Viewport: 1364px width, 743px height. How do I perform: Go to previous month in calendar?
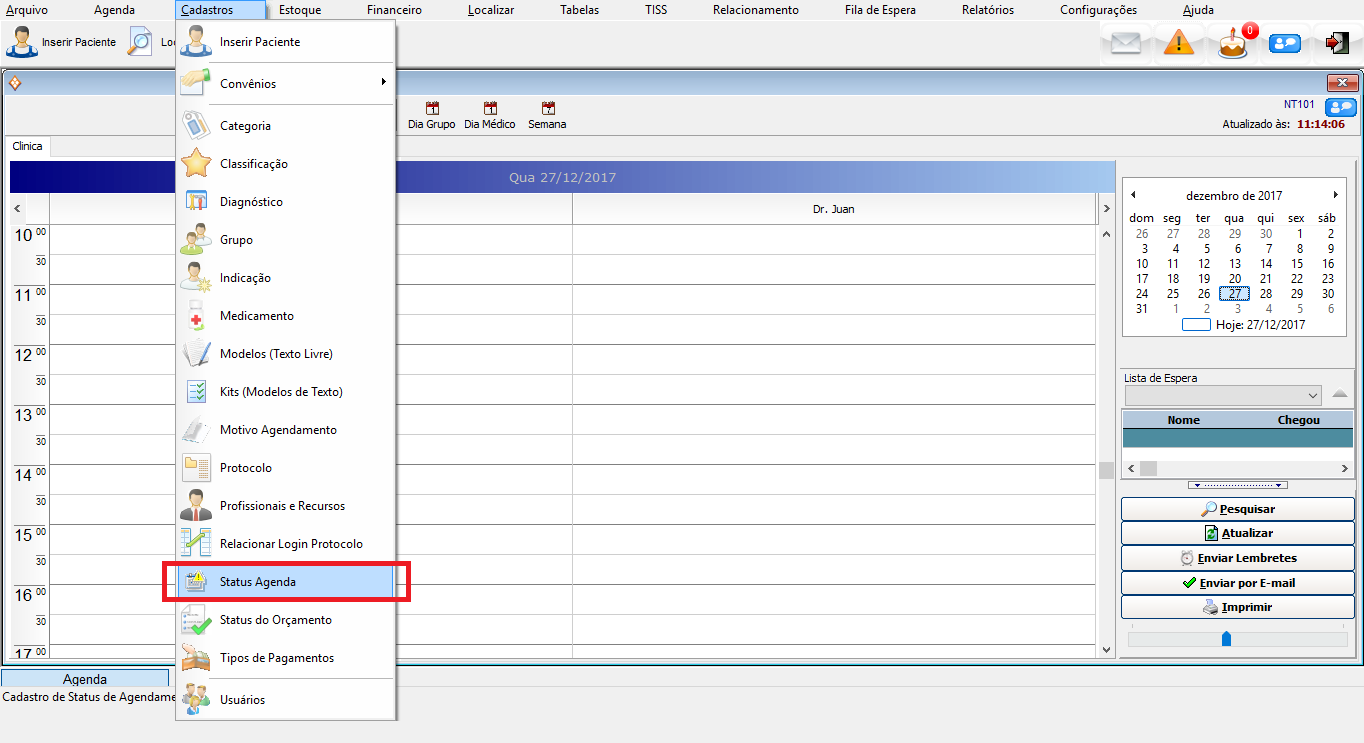(1133, 195)
